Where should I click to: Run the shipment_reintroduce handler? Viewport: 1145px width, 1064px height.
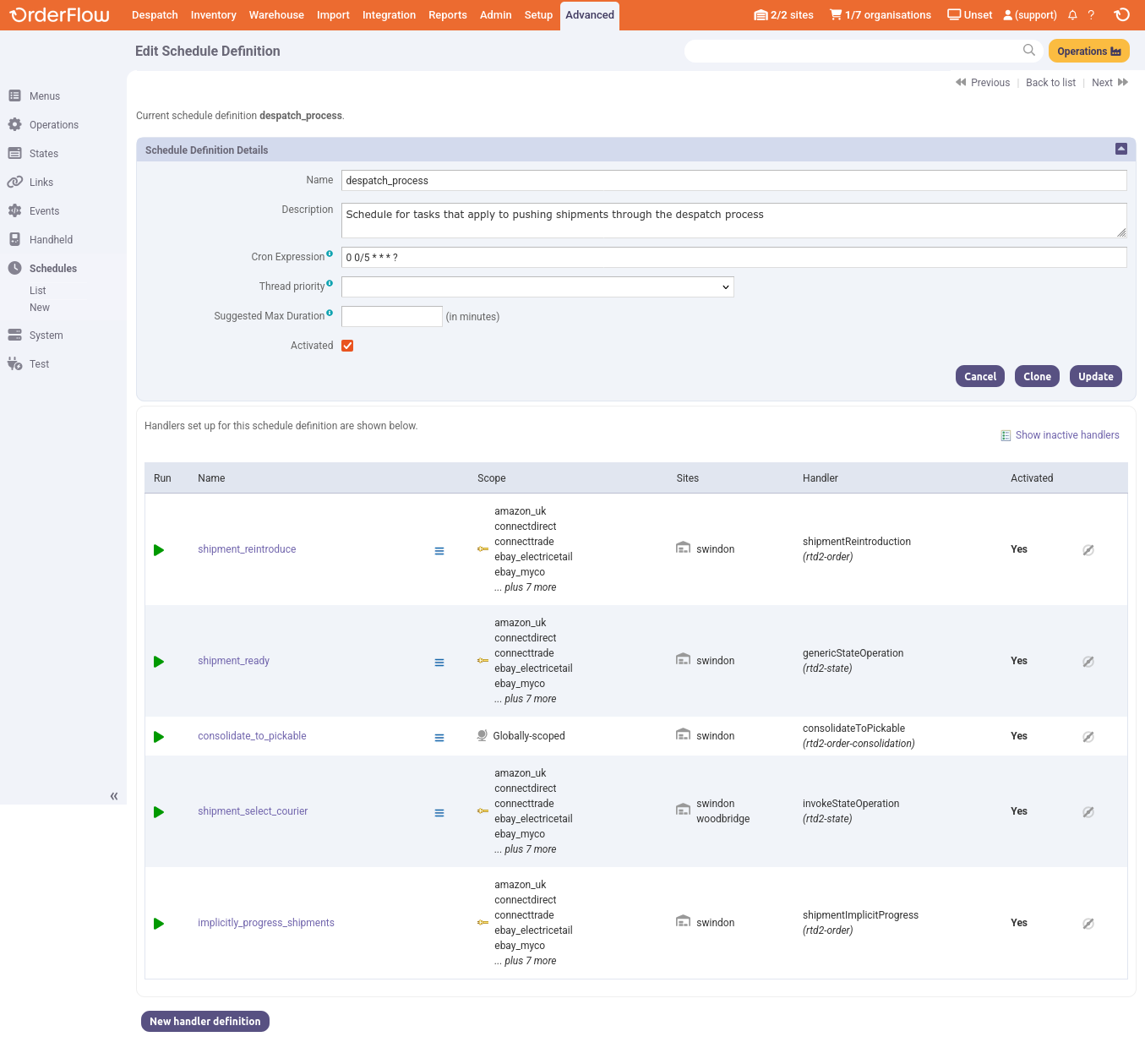tap(159, 550)
